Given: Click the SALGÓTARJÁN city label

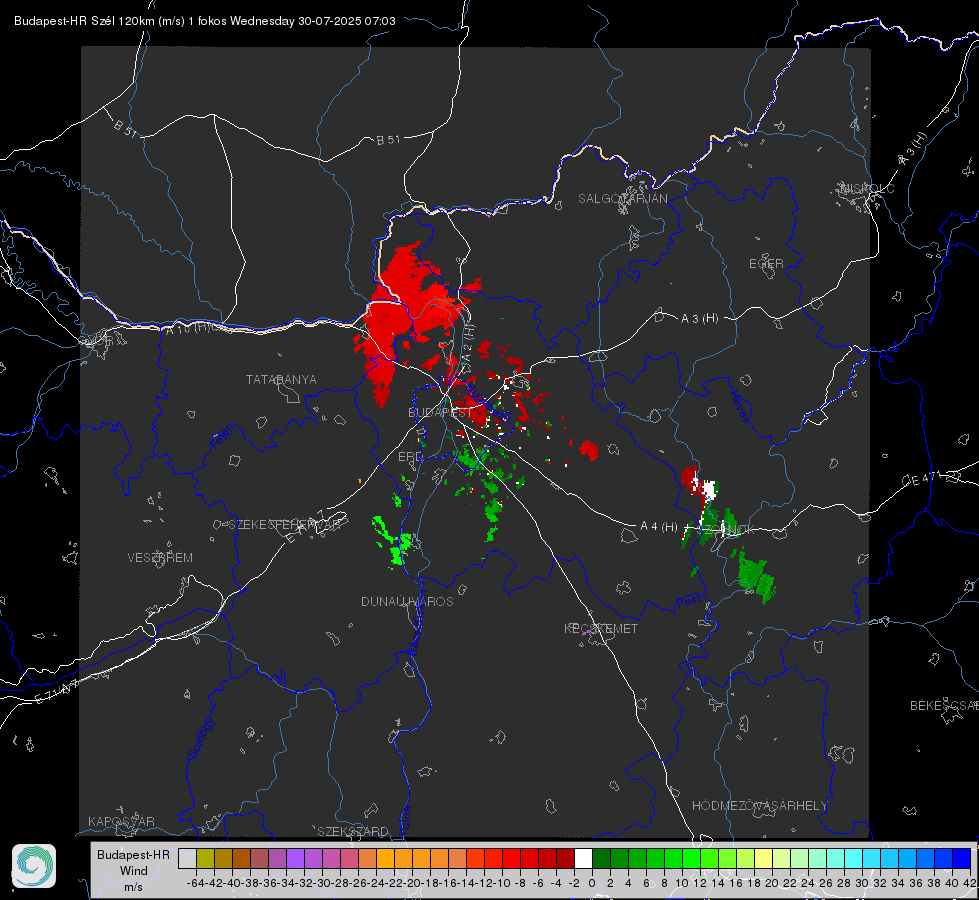Looking at the screenshot, I should (622, 199).
